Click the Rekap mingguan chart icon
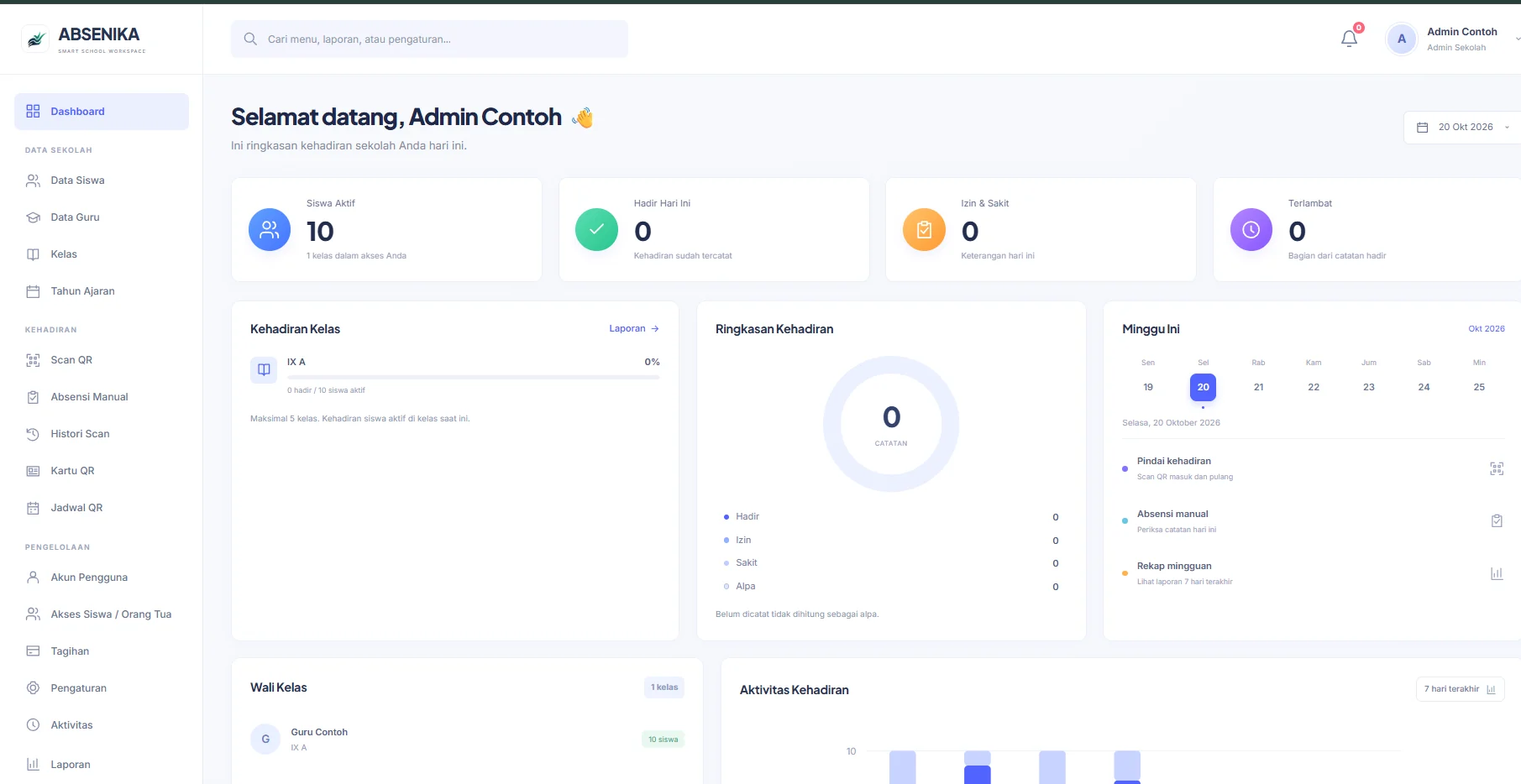This screenshot has height=784, width=1521. click(1497, 573)
